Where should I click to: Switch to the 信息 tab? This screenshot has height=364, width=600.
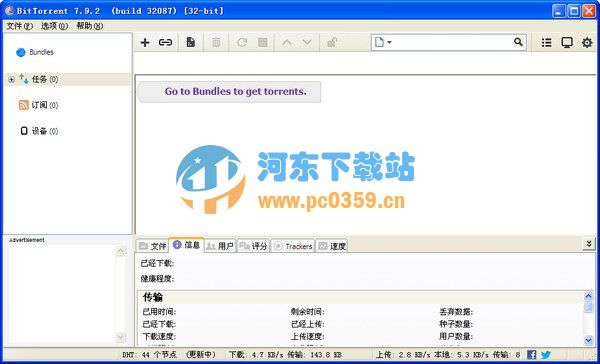point(186,245)
